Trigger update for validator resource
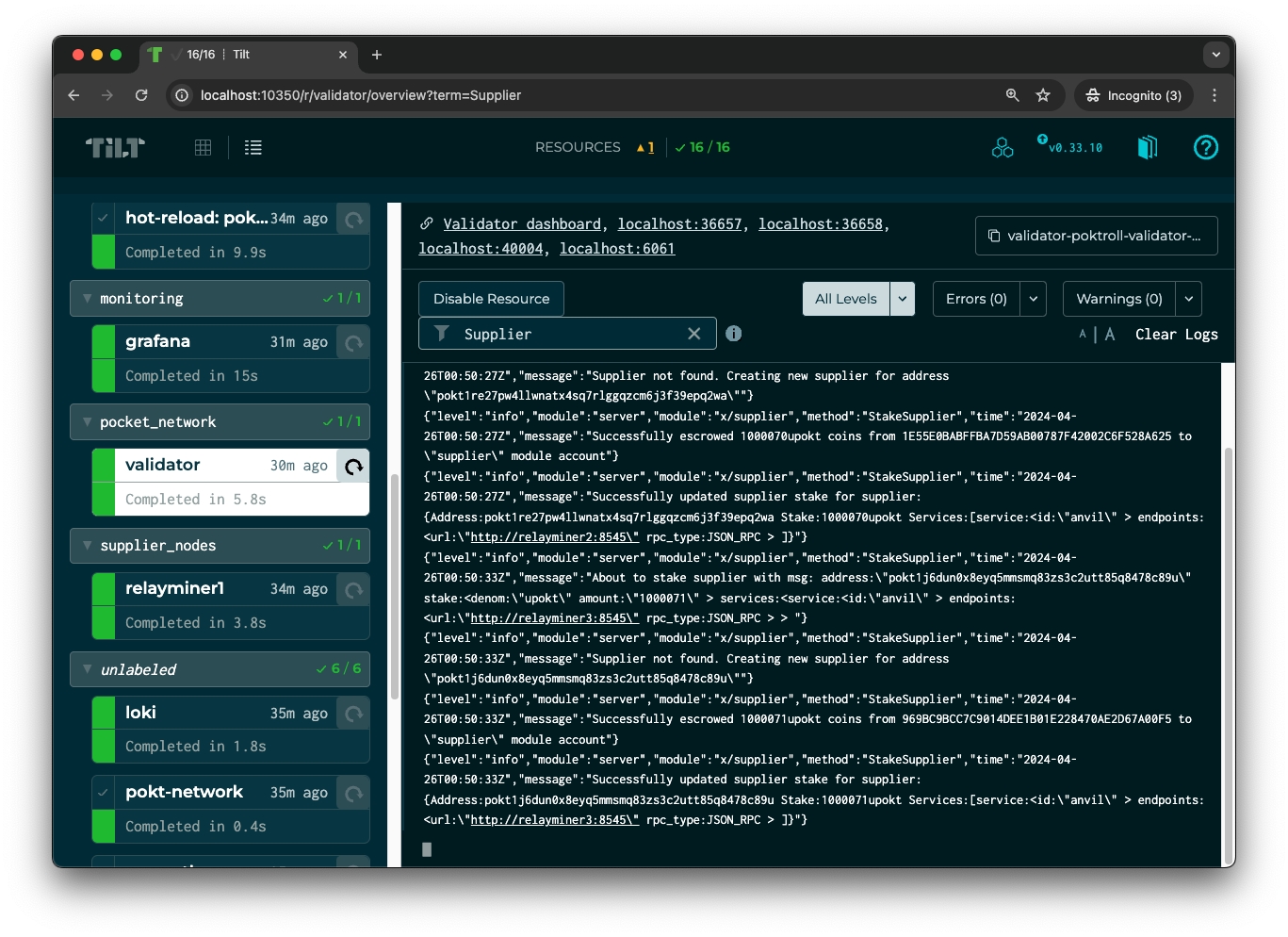 [x=353, y=466]
